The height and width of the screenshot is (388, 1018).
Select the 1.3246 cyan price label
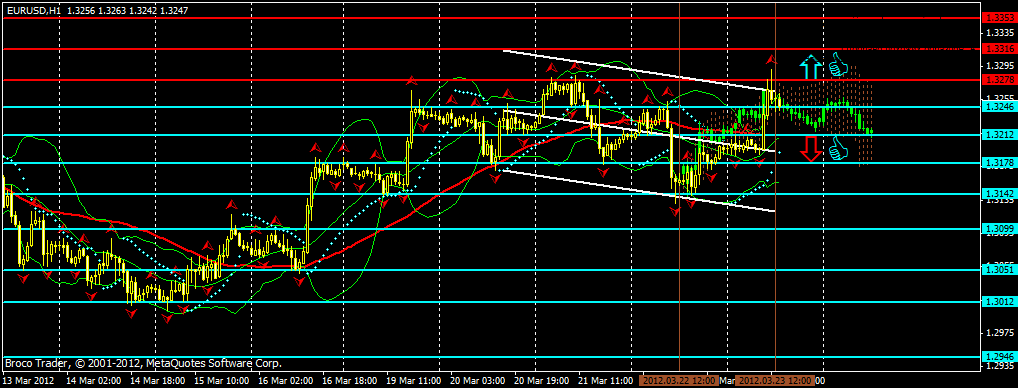[999, 106]
